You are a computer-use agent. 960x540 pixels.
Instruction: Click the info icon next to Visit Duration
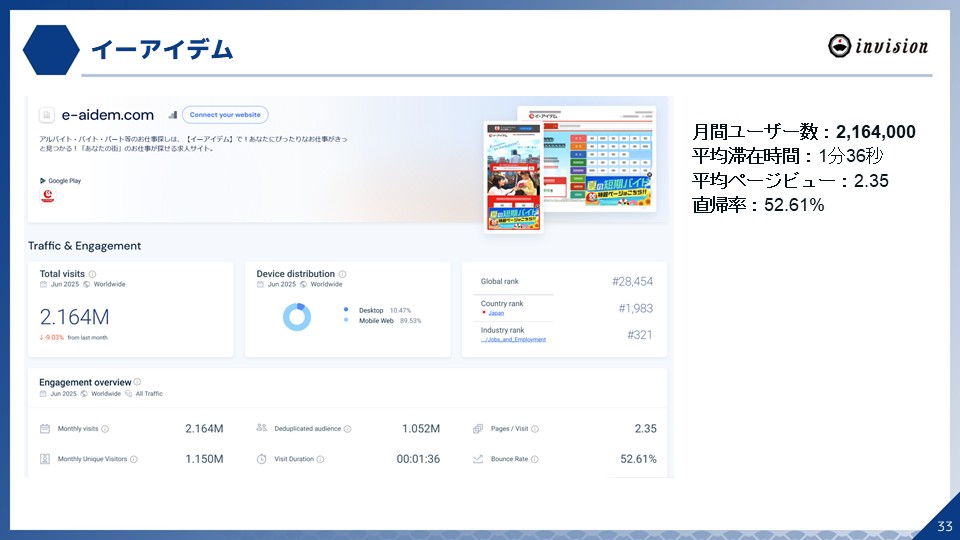point(320,459)
